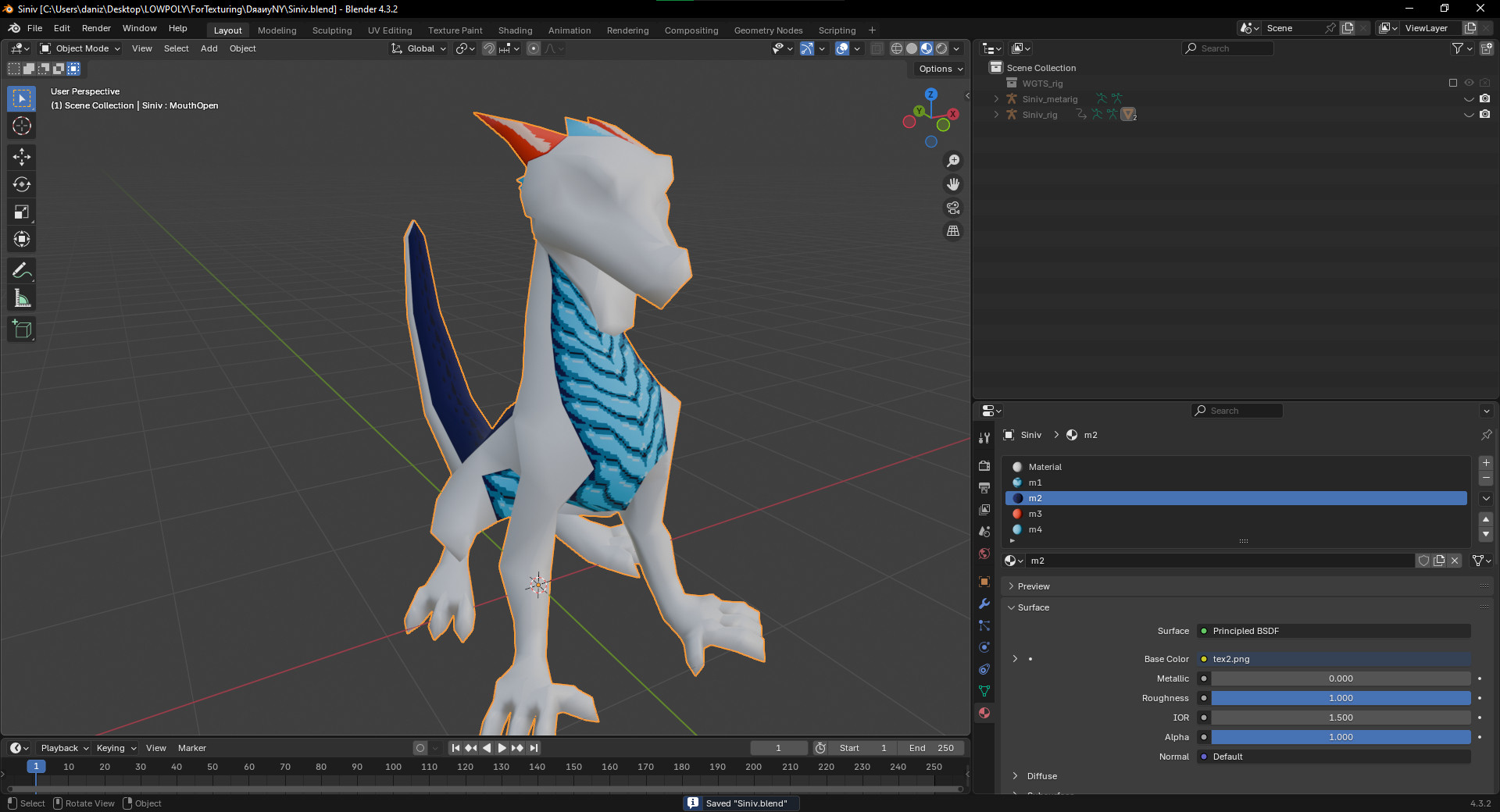The image size is (1500, 812).
Task: Switch to the Shading workspace tab
Action: 515,30
